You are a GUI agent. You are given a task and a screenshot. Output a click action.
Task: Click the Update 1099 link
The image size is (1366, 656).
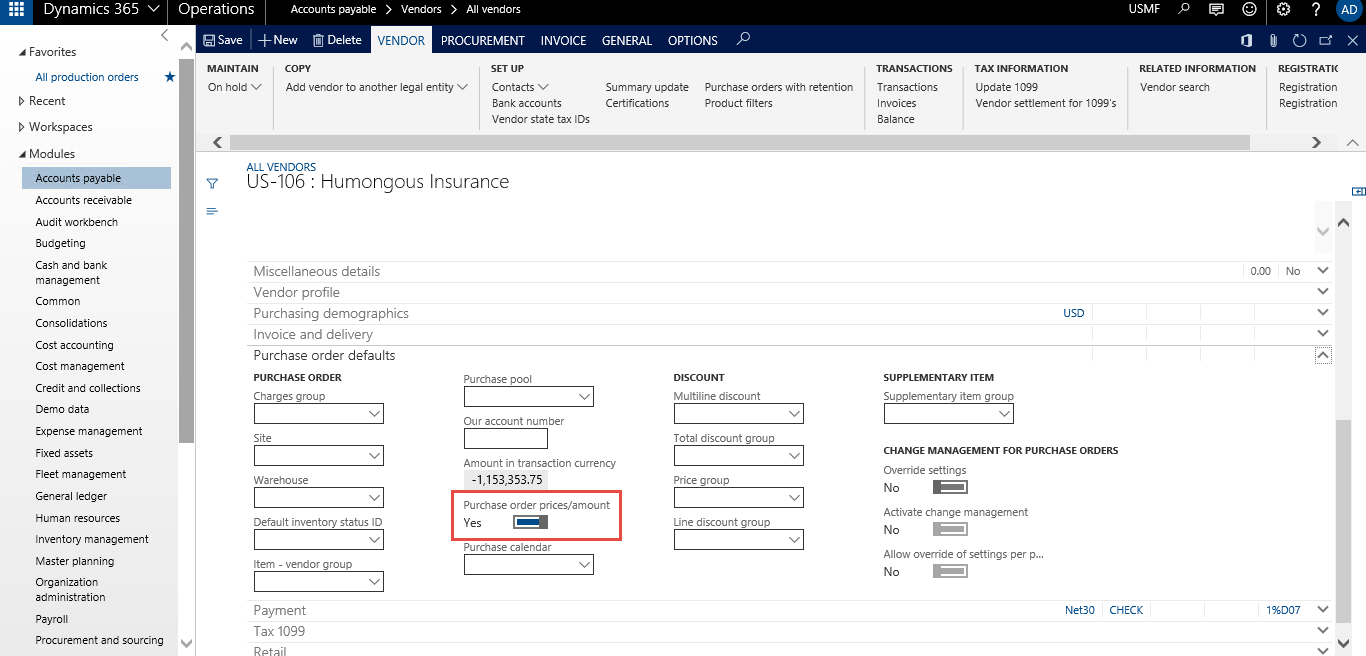(x=1005, y=87)
